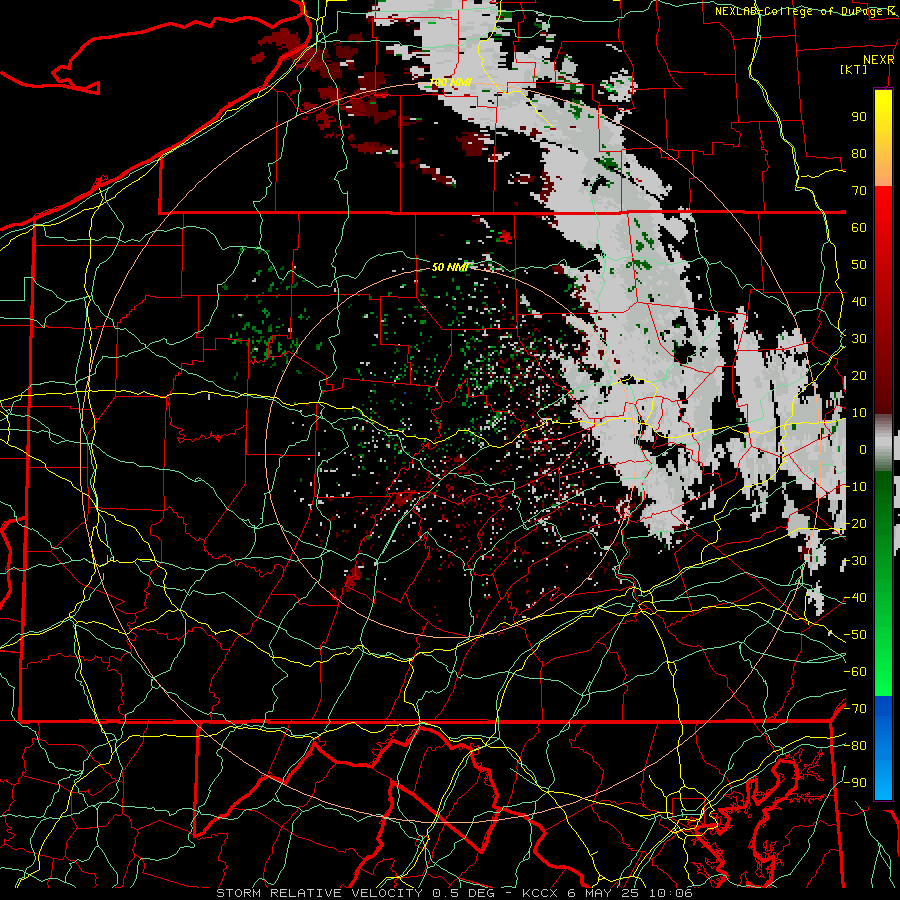Click the Storm Relative Velocity footer caption

(x=455, y=893)
